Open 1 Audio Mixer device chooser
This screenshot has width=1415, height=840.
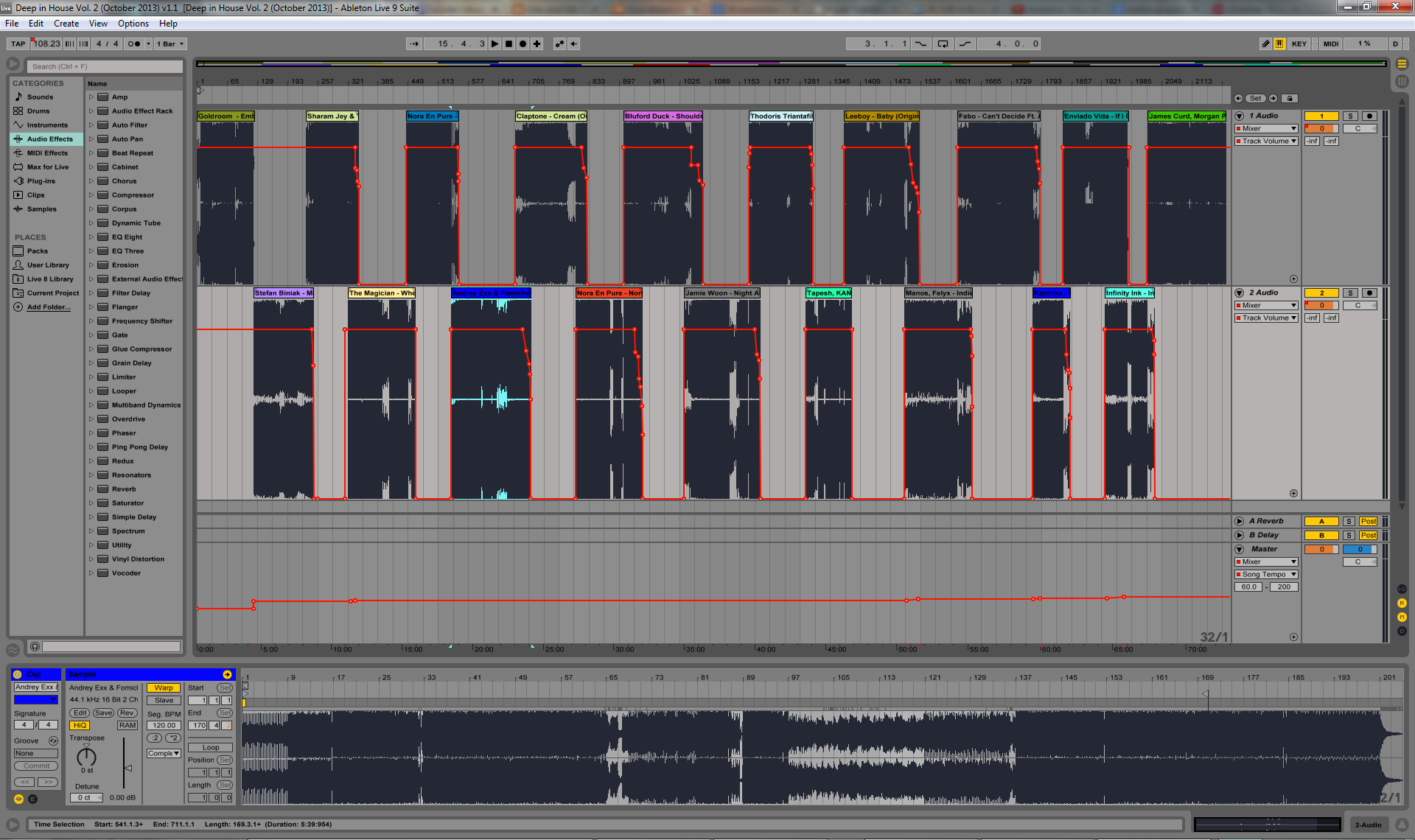pos(1266,129)
